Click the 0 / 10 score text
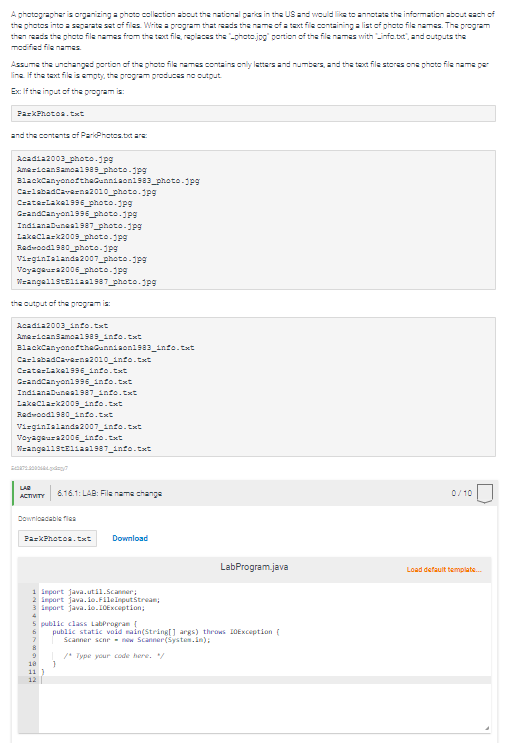The width and height of the screenshot is (512, 743). pyautogui.click(x=461, y=493)
